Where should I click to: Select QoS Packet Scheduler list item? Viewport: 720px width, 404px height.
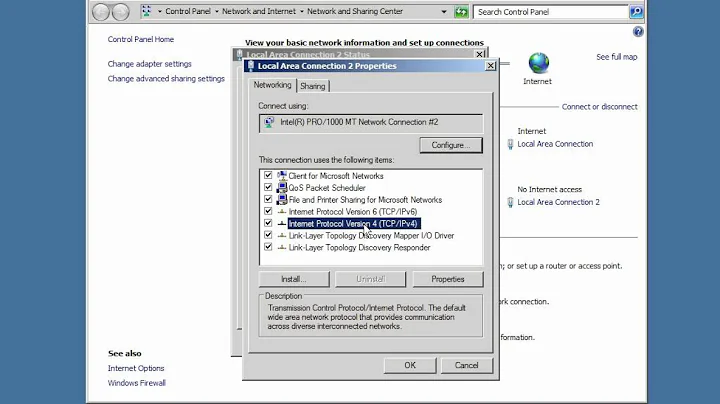[x=327, y=188]
